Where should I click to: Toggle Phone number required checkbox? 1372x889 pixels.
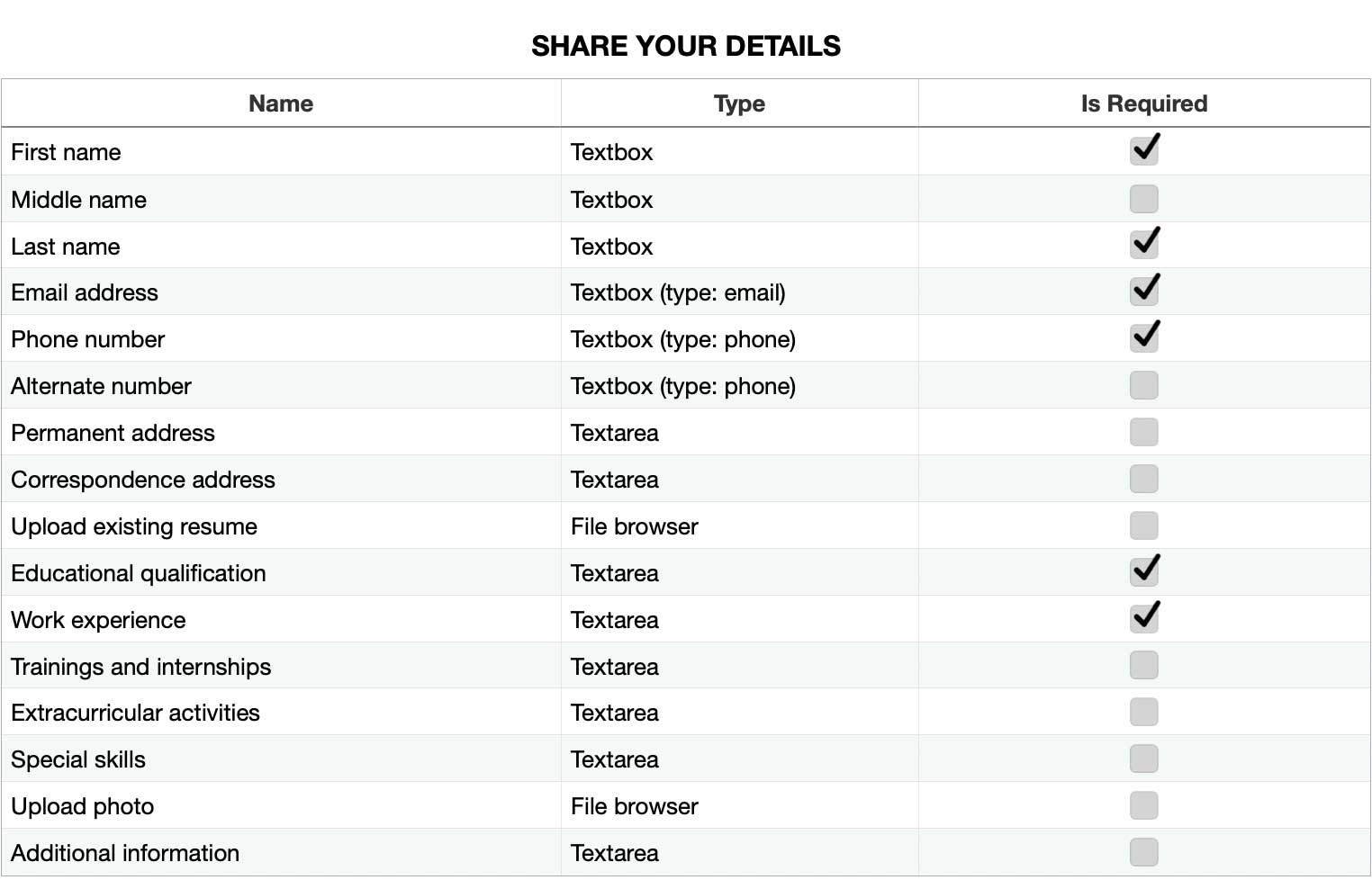[1144, 338]
